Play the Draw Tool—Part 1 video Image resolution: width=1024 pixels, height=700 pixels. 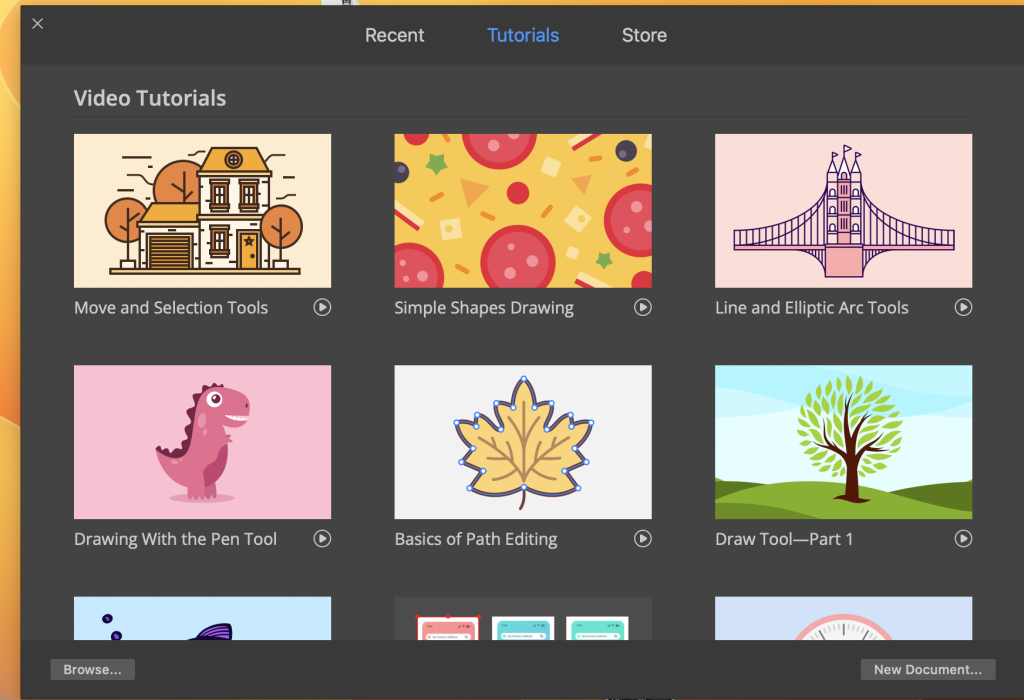[x=963, y=538]
